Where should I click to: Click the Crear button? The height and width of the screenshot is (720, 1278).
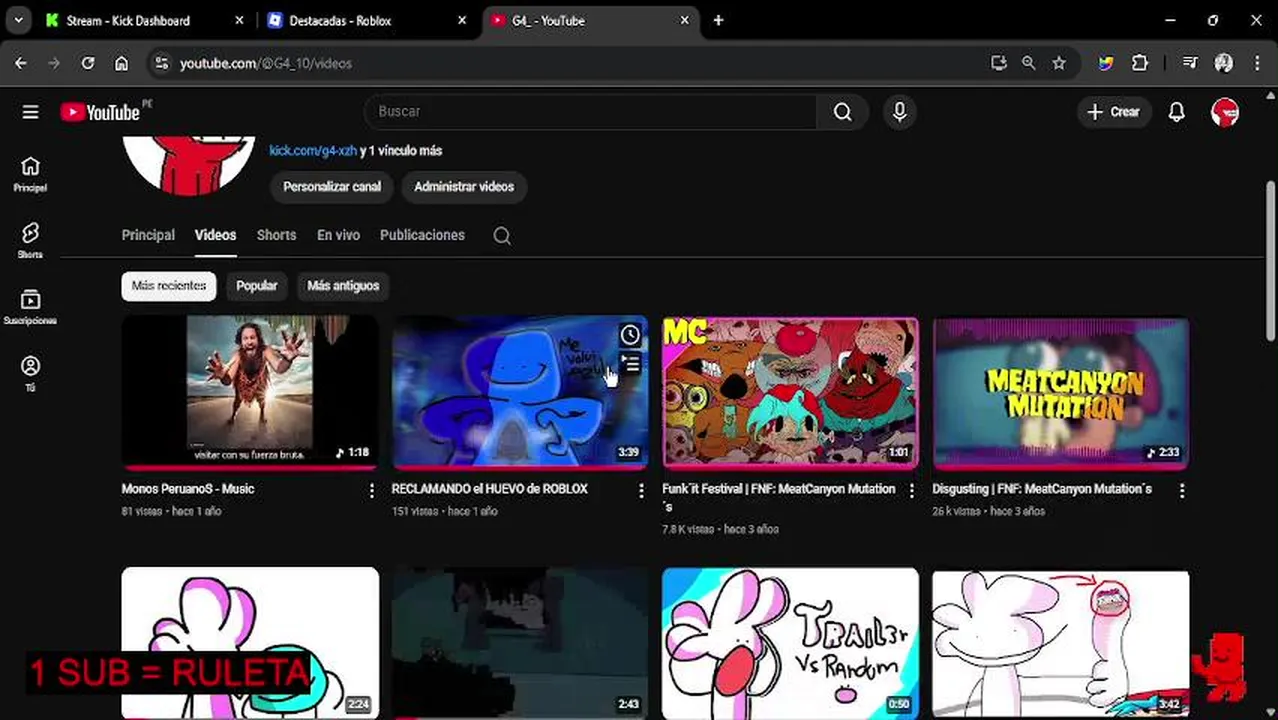coord(1114,112)
